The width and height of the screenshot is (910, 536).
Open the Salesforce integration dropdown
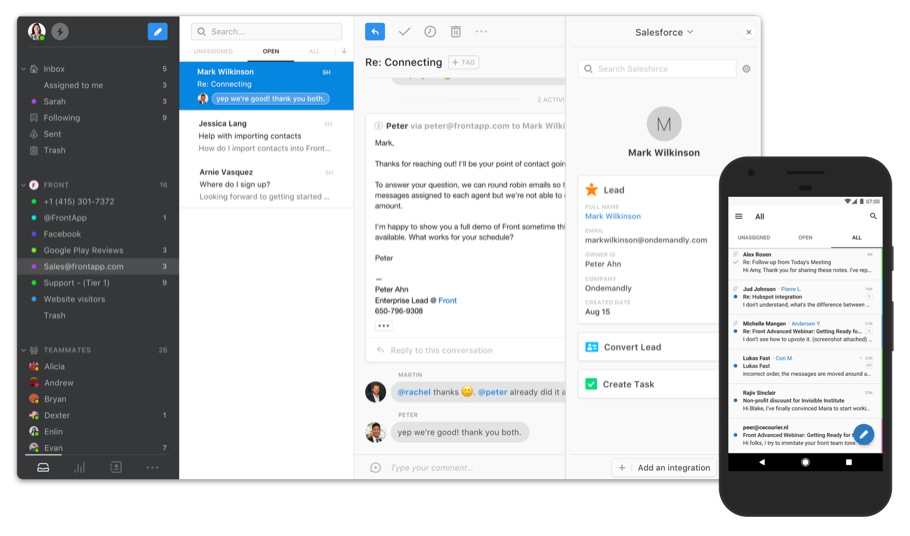[664, 32]
